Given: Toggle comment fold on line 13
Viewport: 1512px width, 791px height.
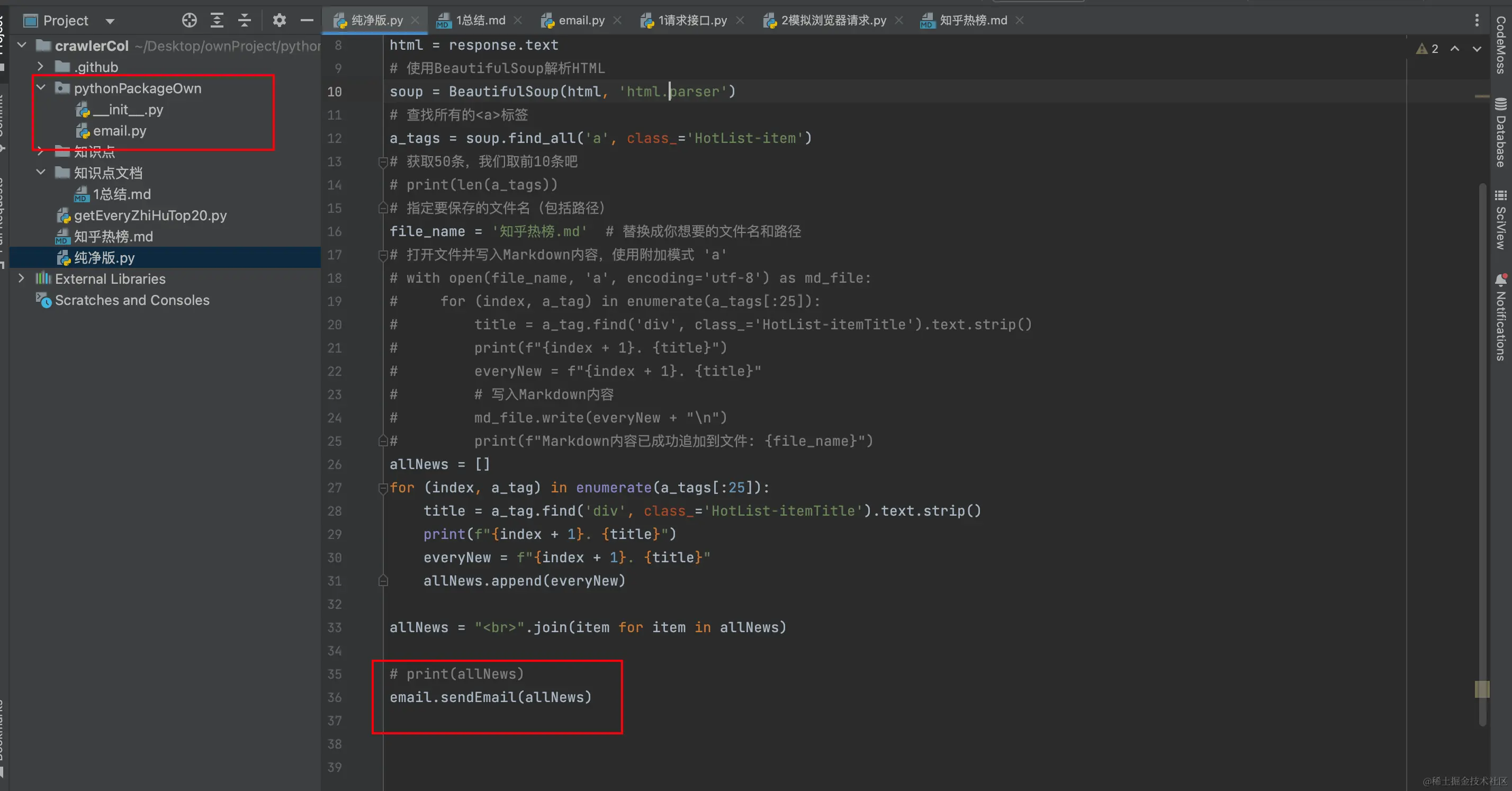Looking at the screenshot, I should (x=383, y=161).
